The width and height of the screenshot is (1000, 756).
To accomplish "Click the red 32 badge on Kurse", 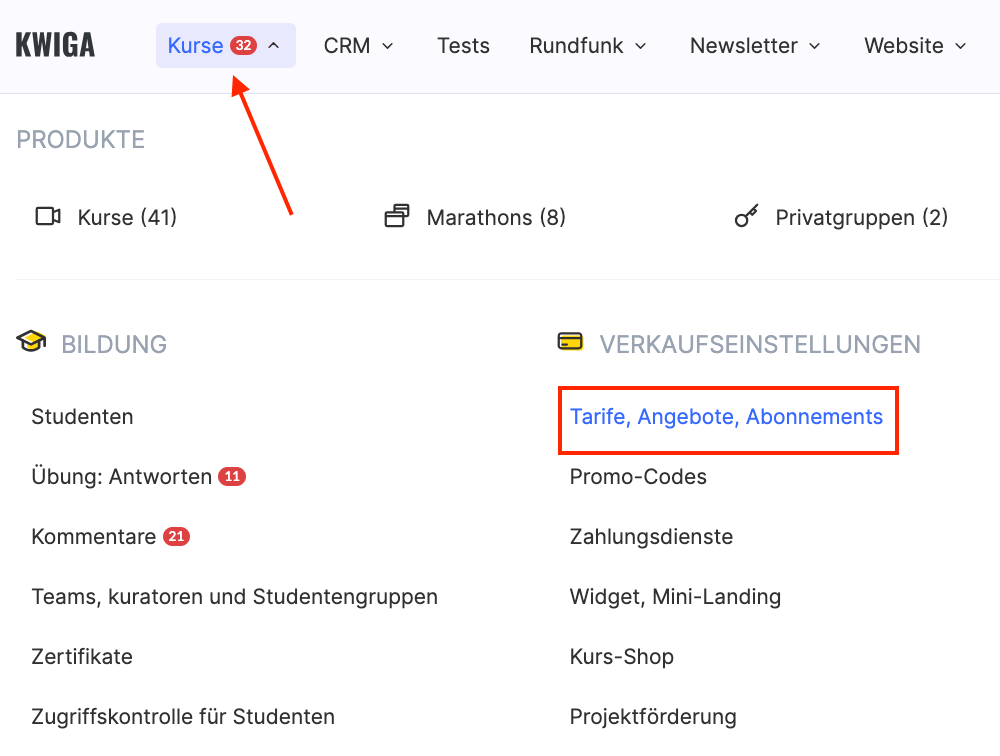I will pos(243,46).
